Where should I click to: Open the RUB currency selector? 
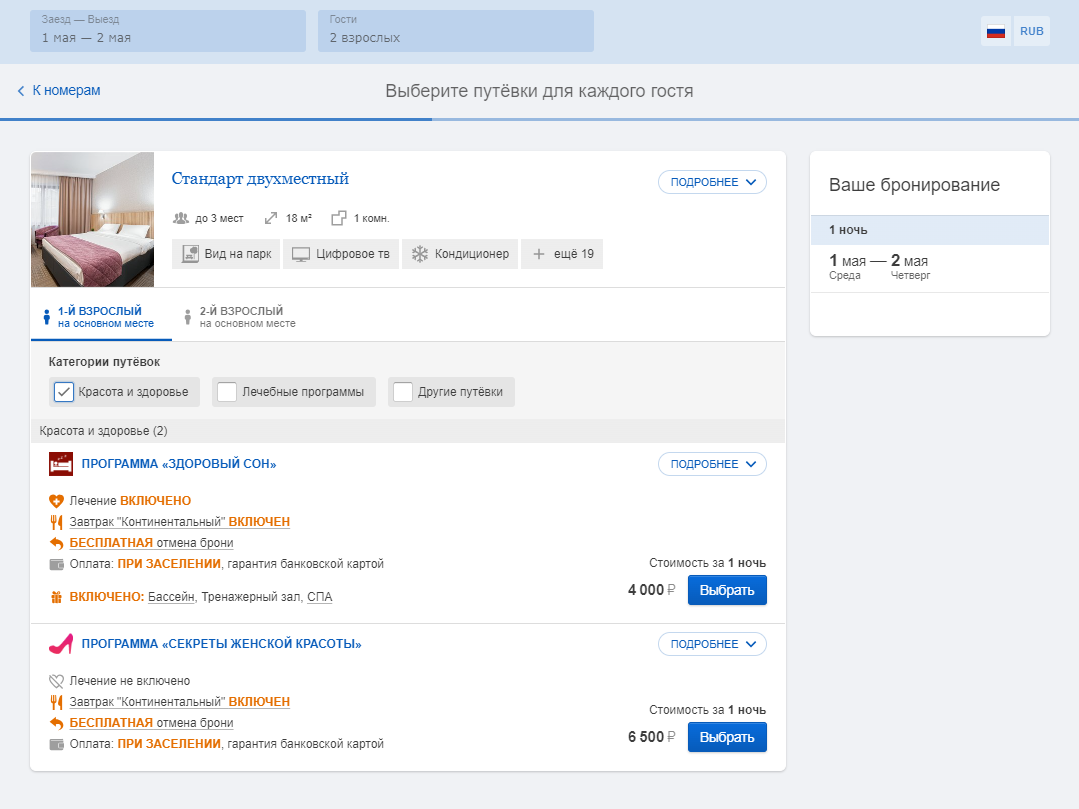click(1032, 31)
